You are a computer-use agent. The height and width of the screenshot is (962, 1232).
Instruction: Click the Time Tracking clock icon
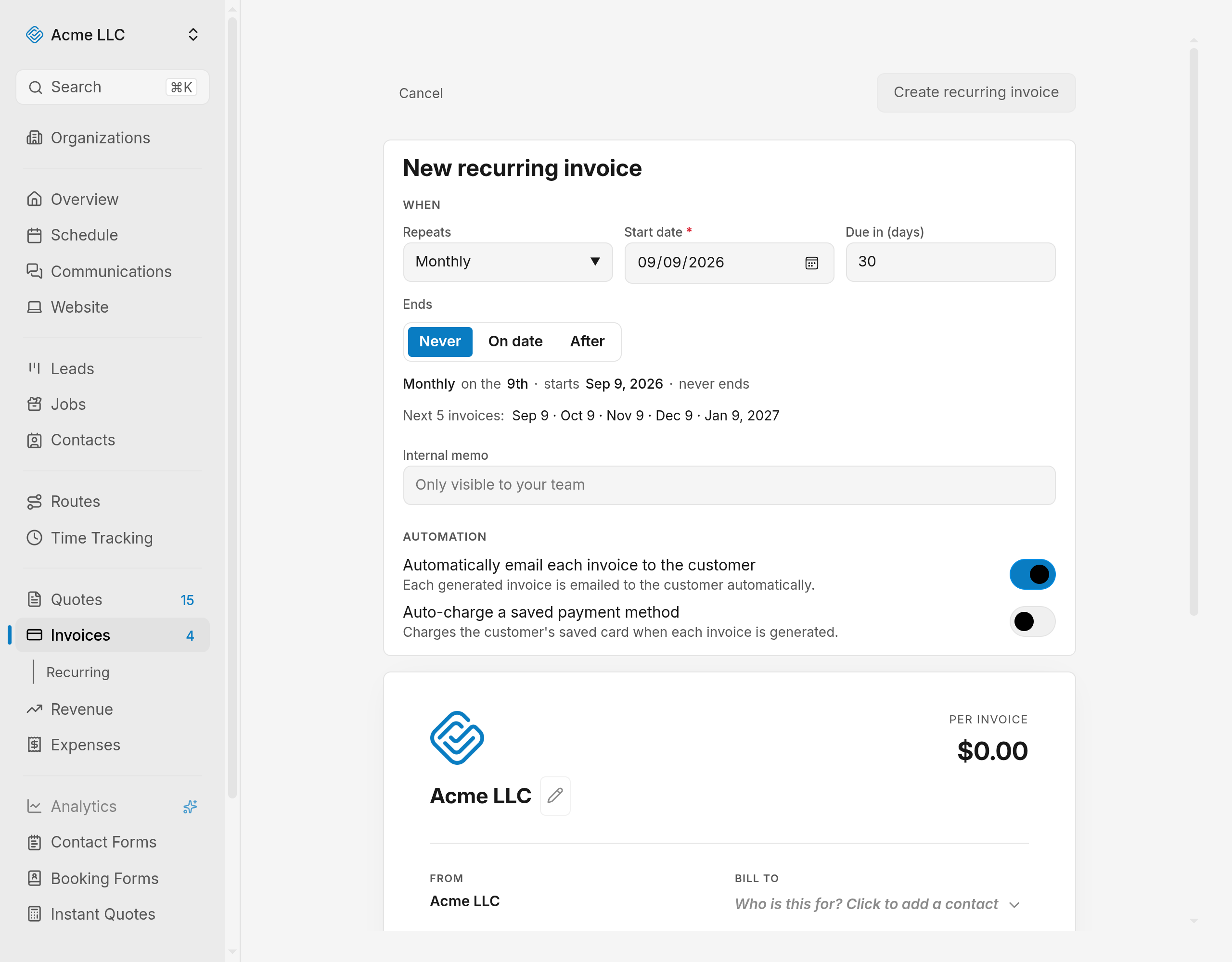tap(35, 537)
